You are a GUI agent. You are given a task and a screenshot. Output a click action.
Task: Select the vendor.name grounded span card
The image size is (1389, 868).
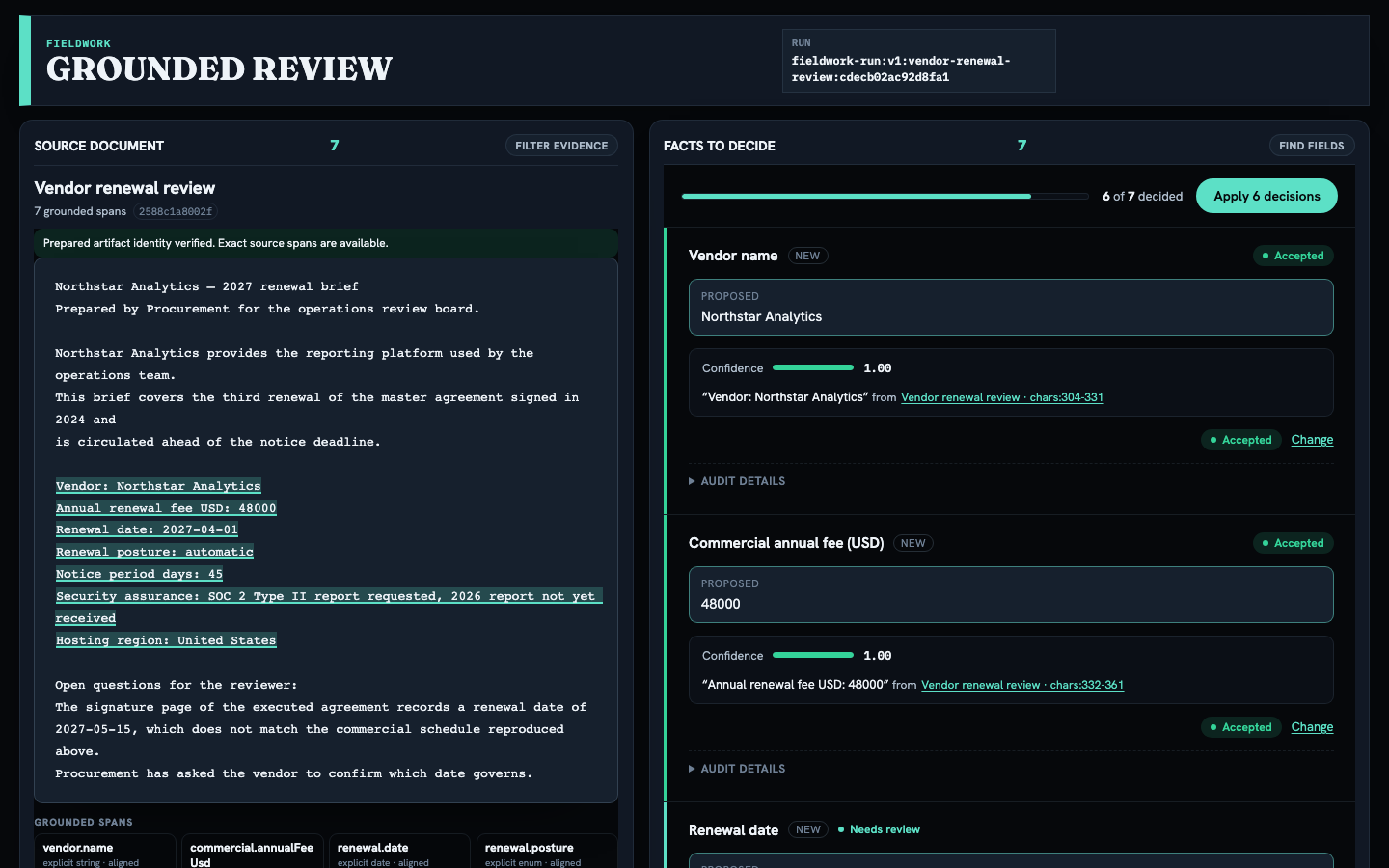(105, 853)
